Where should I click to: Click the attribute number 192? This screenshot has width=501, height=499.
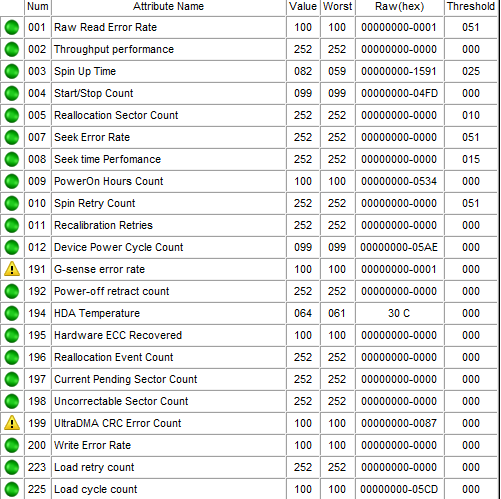coord(37,291)
